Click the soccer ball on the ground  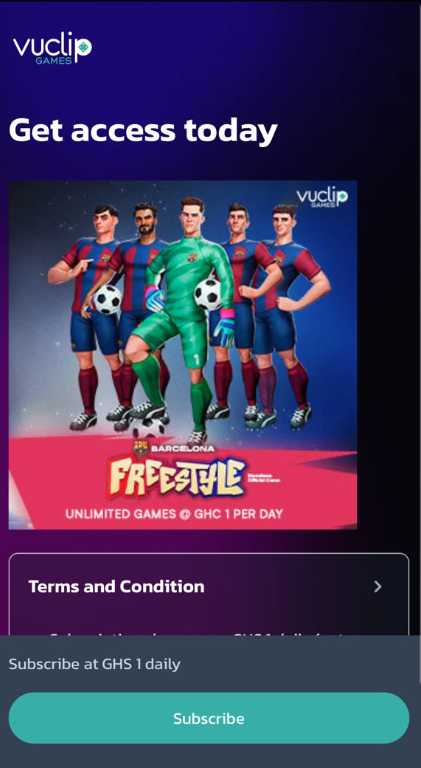pyautogui.click(x=148, y=428)
